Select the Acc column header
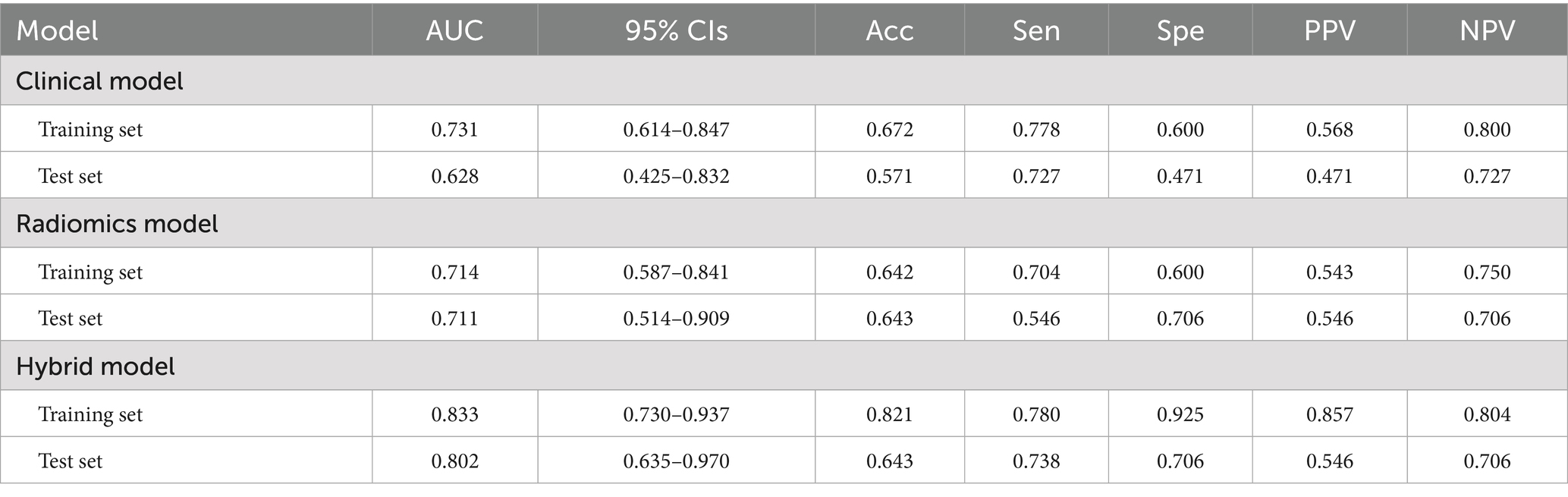This screenshot has width=1568, height=497. [890, 30]
